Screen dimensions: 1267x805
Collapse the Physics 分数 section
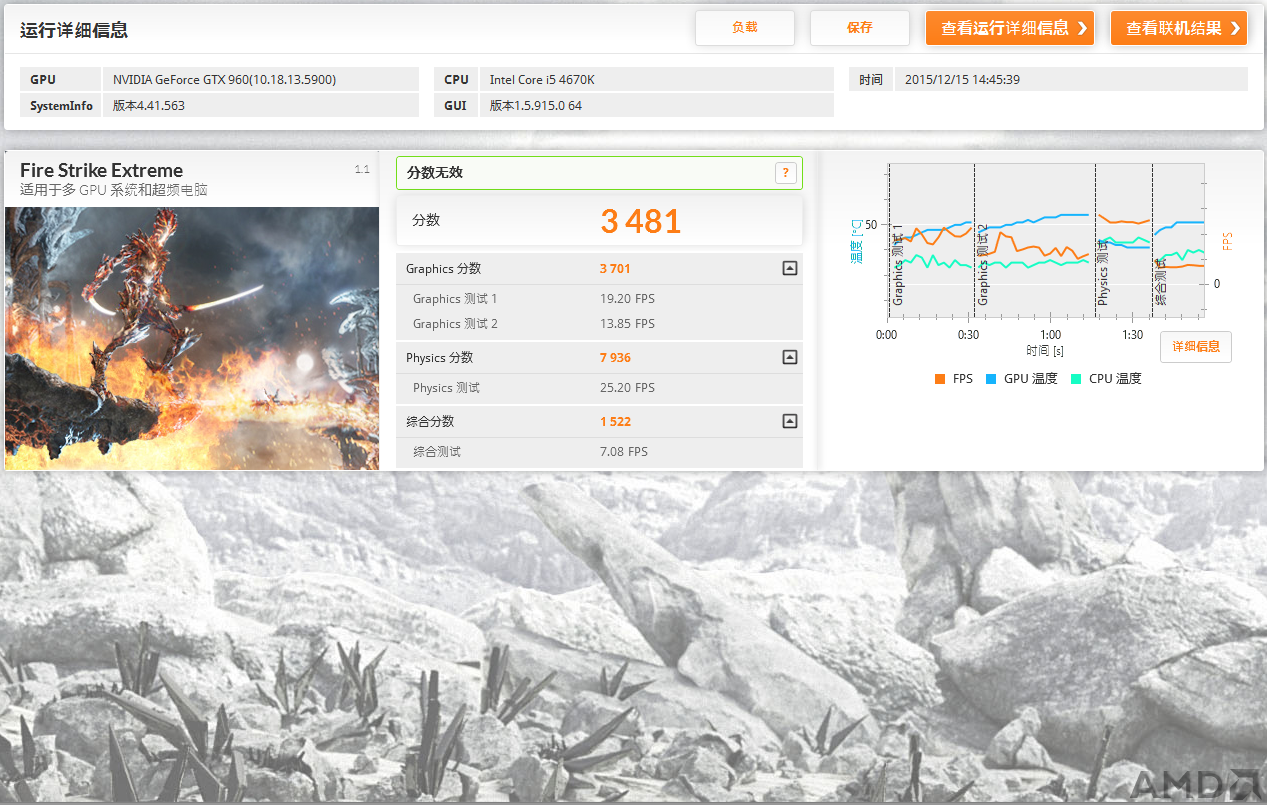(x=789, y=357)
